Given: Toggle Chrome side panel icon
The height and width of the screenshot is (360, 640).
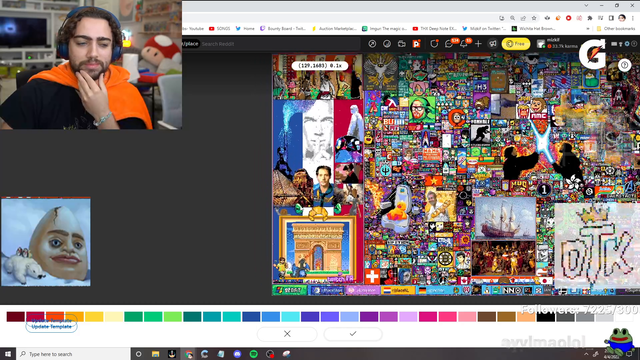Looking at the screenshot, I should click(x=611, y=18).
